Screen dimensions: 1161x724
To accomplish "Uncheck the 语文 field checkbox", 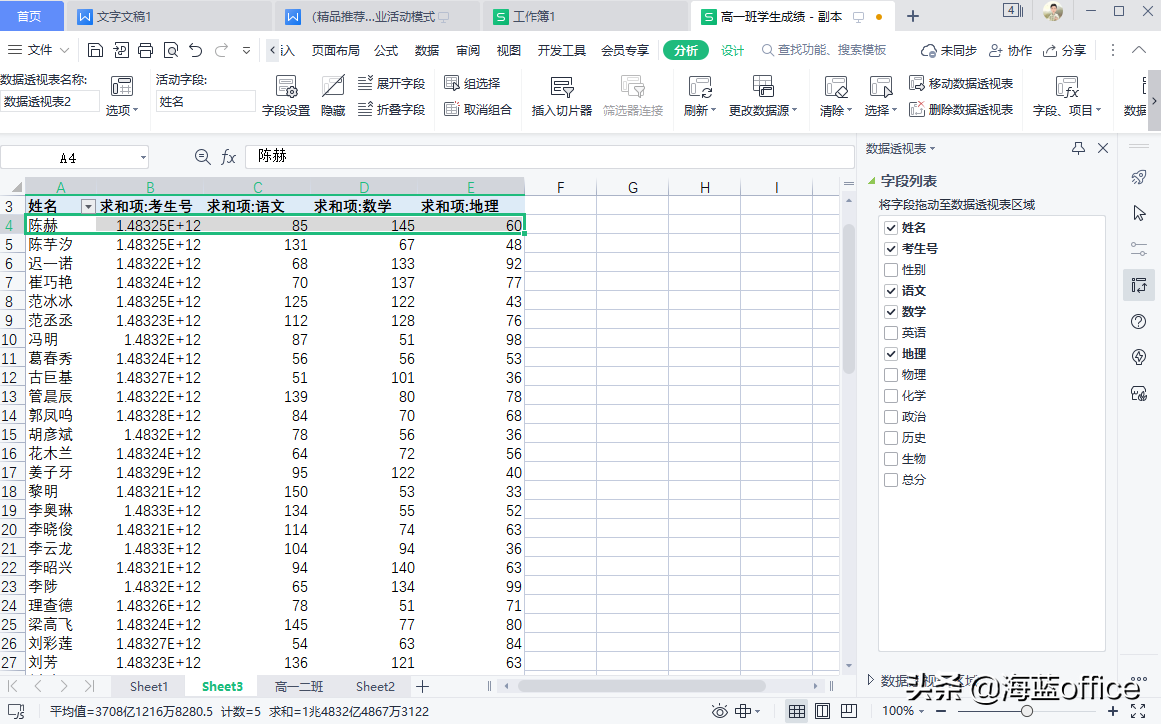I will pos(891,291).
